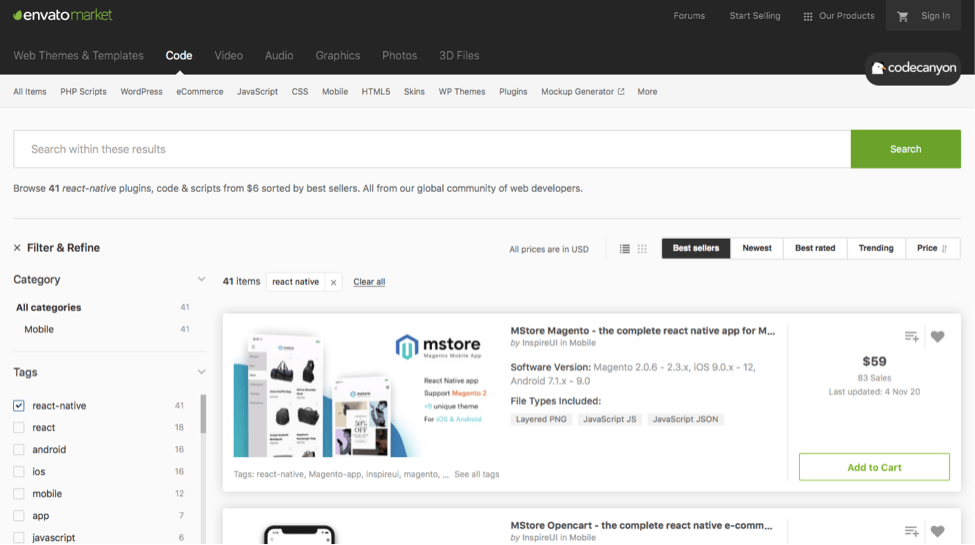Sort by Newest
The width and height of the screenshot is (975, 545).
pyautogui.click(x=757, y=248)
